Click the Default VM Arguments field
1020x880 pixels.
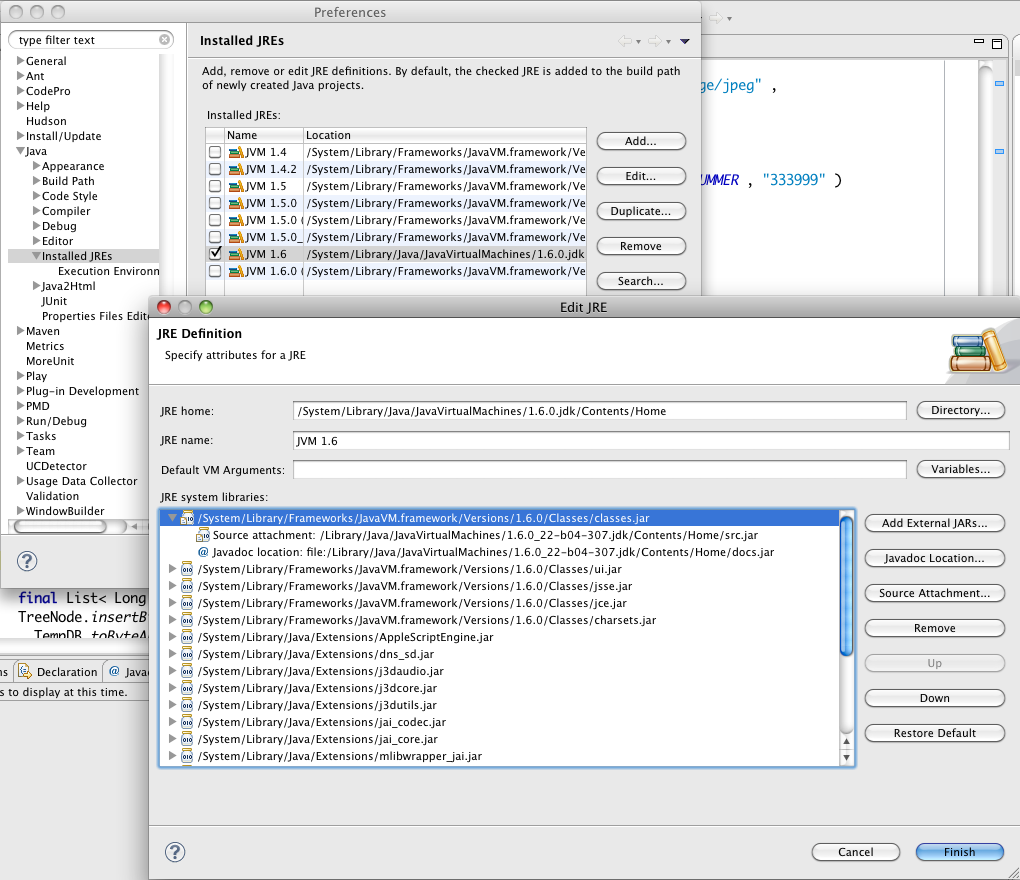point(599,470)
